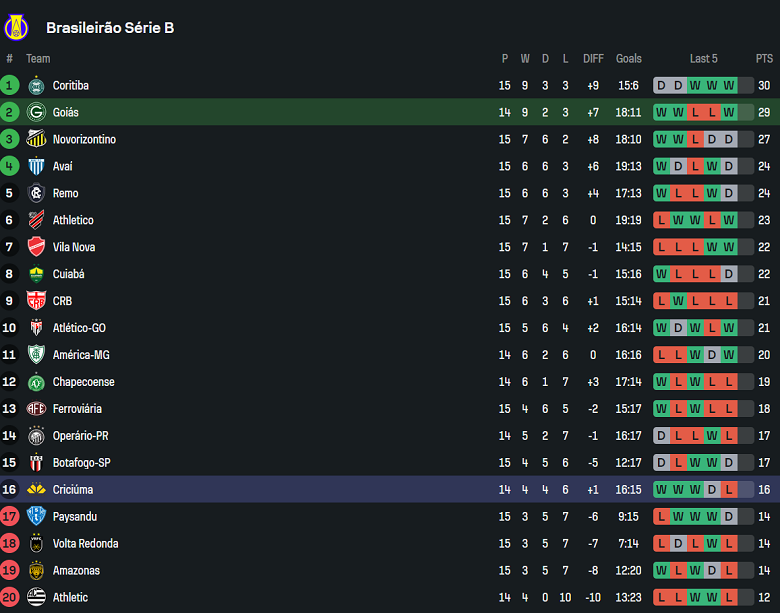Image resolution: width=780 pixels, height=613 pixels.
Task: Click the Criciúma yellow crest icon
Action: (36, 489)
